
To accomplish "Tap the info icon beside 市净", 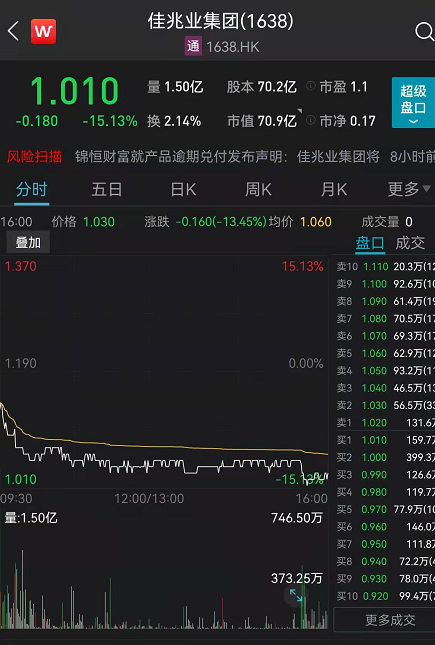I will pyautogui.click(x=311, y=120).
